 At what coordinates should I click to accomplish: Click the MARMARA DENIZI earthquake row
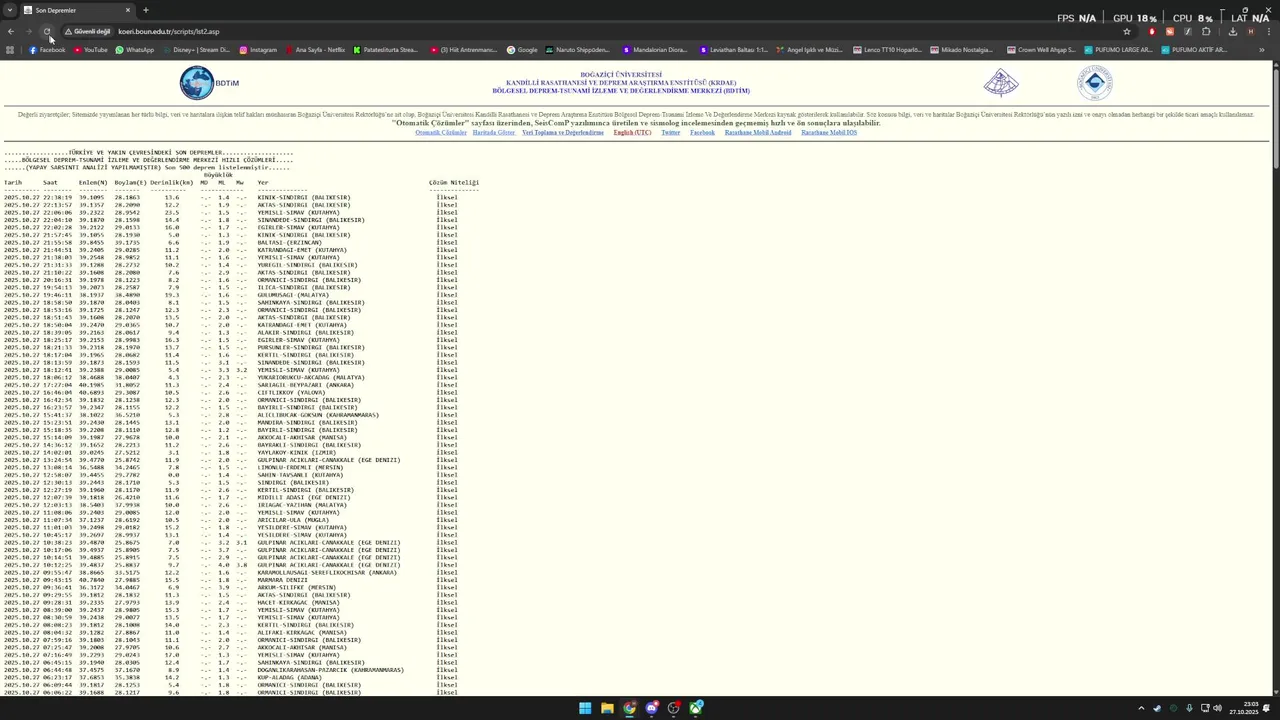pyautogui.click(x=230, y=580)
